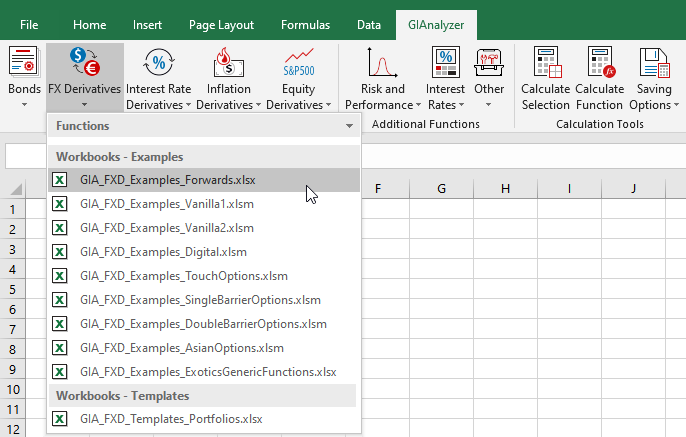Screen dimensions: 686x437
Task: Click Excel icon beside ExoticsGenericFunctions workbook
Action: point(60,372)
